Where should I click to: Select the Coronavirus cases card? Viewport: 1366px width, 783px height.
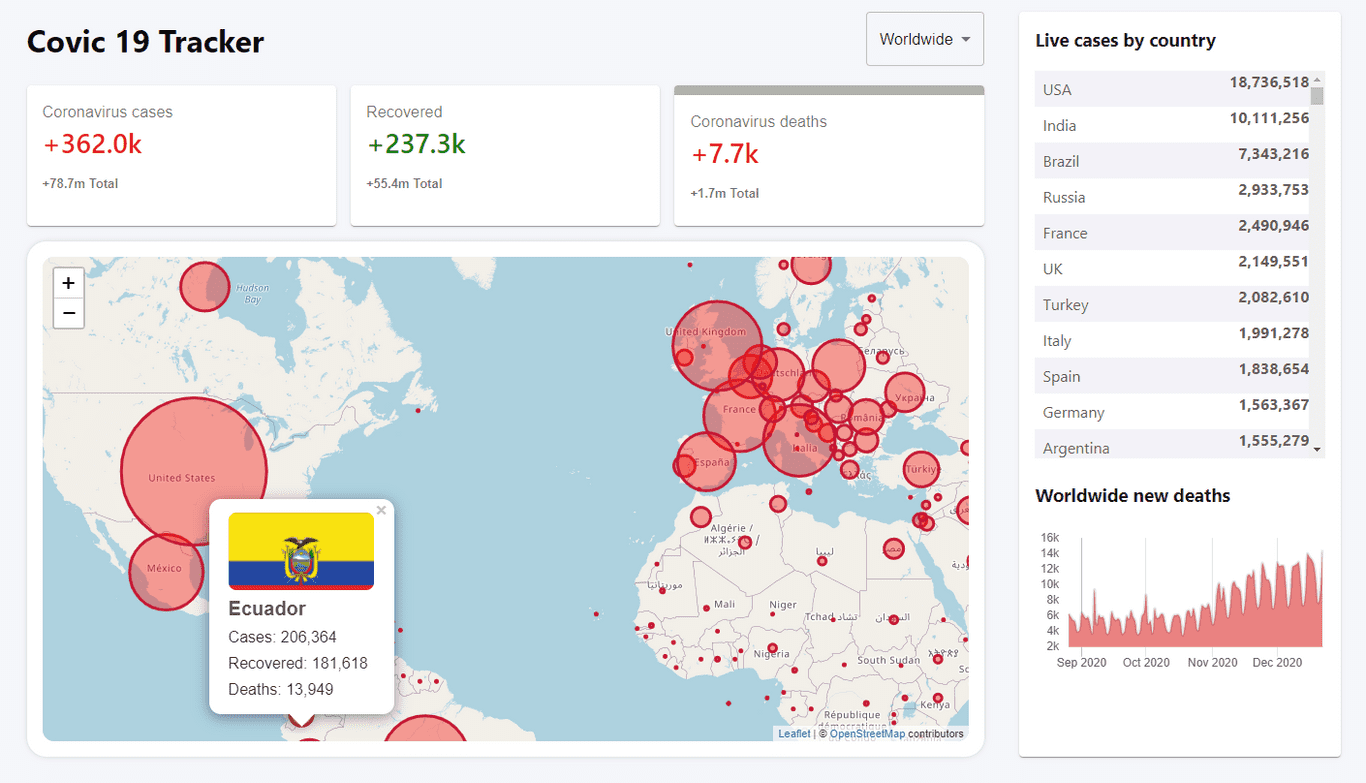point(181,155)
